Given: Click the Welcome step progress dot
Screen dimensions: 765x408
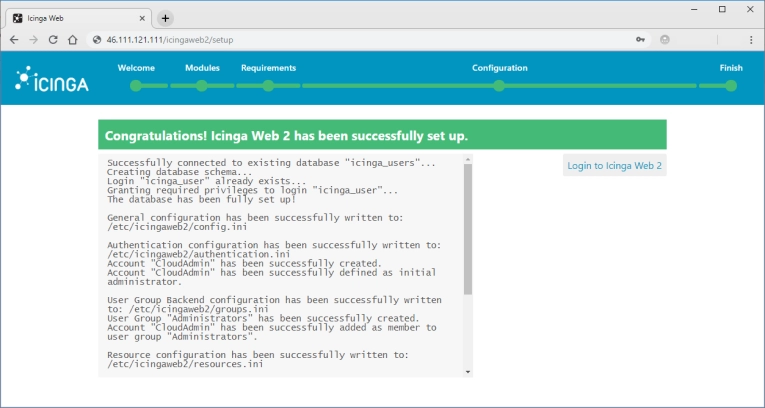Looking at the screenshot, I should pyautogui.click(x=136, y=86).
